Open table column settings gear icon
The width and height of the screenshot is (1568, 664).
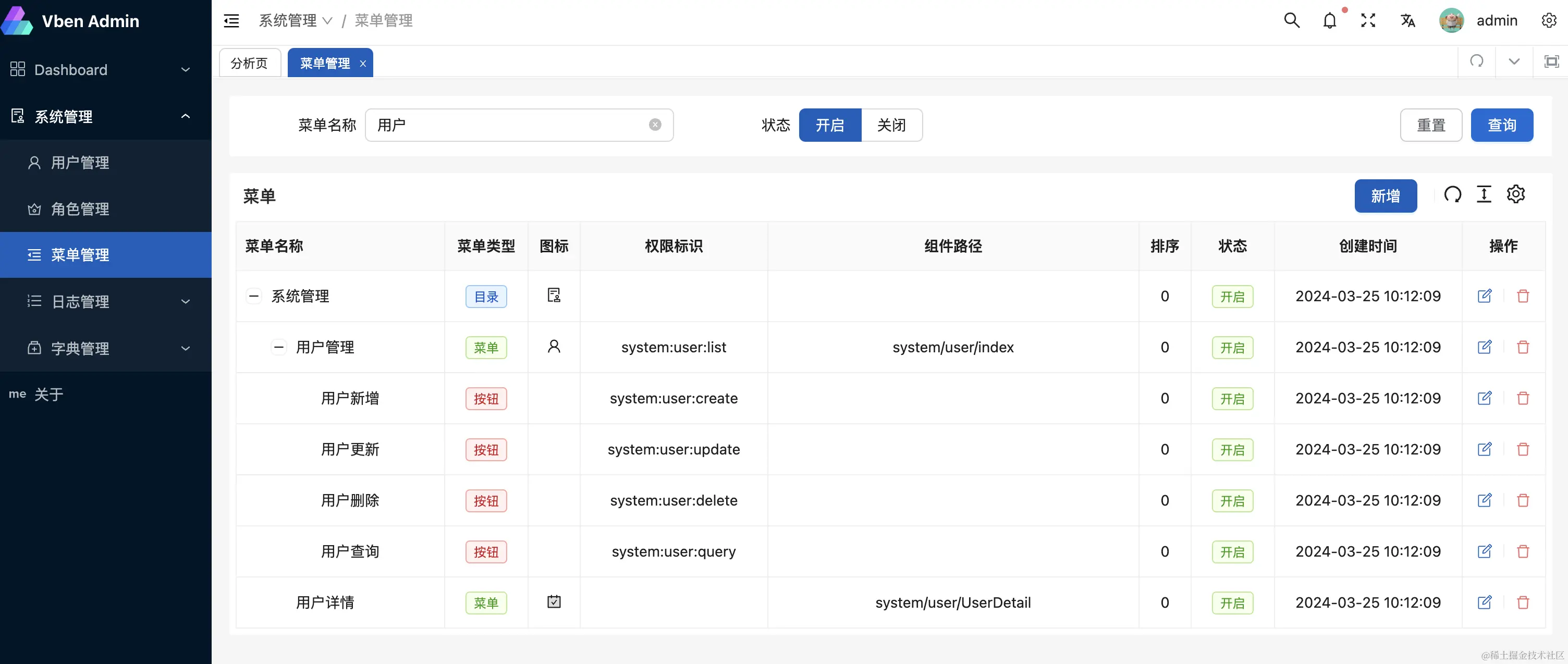pyautogui.click(x=1516, y=195)
